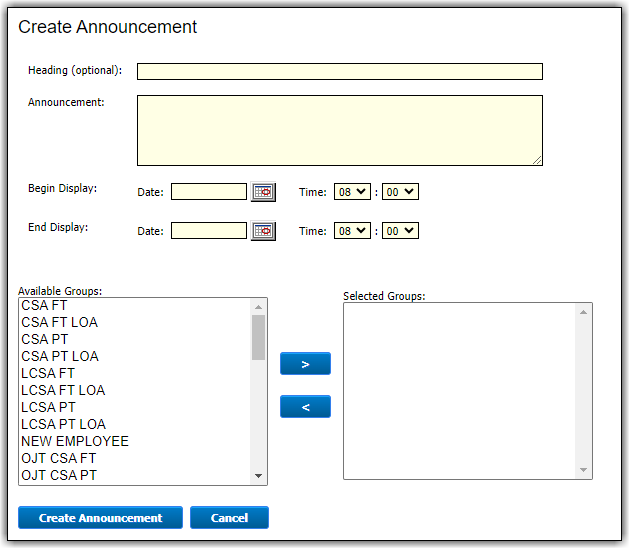Click Available Groups scrollbar thumb

click(x=258, y=337)
